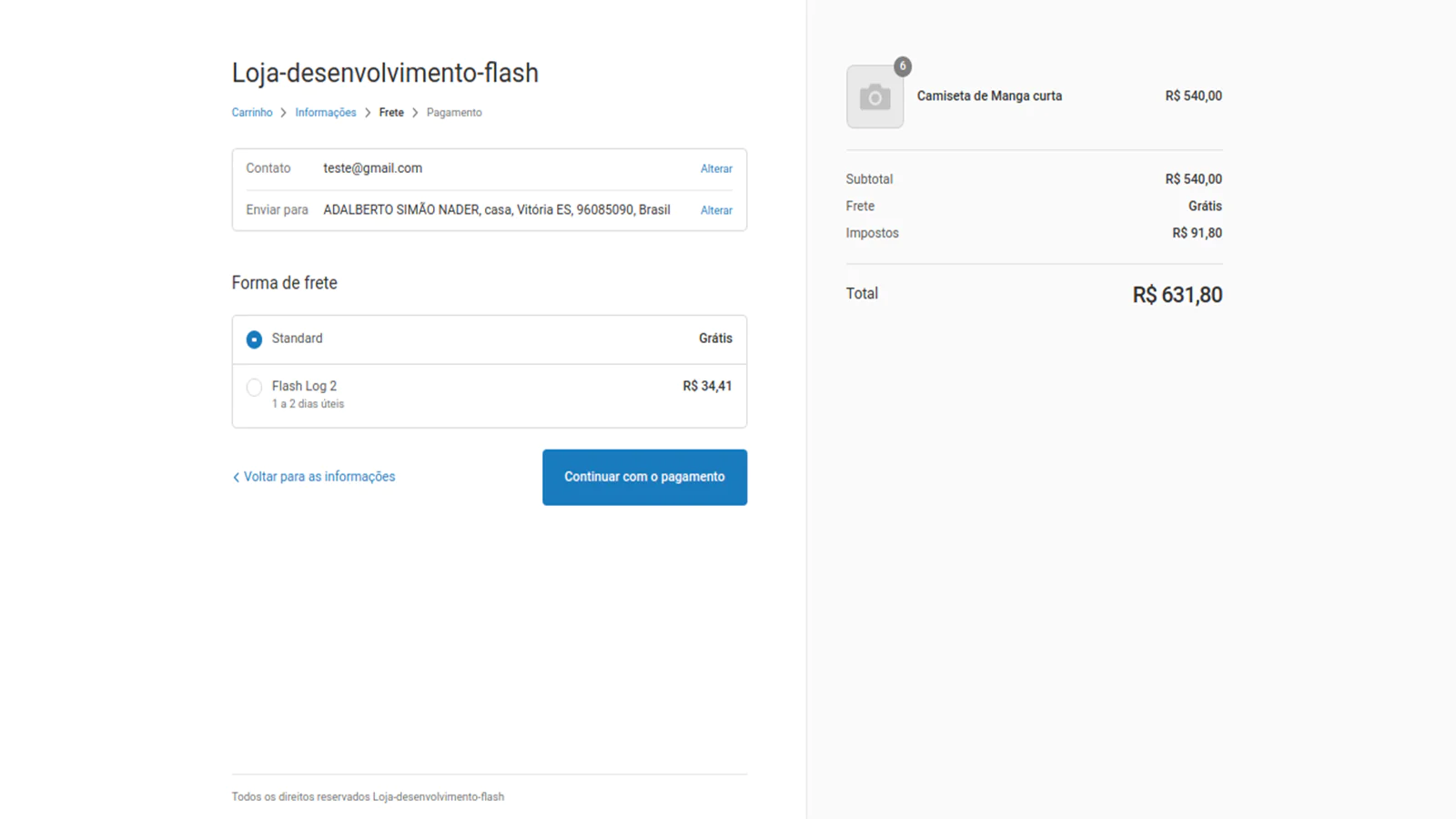Screen dimensions: 1456x819
Task: Click the Camiseta de Manga curta product name
Action: click(x=989, y=96)
